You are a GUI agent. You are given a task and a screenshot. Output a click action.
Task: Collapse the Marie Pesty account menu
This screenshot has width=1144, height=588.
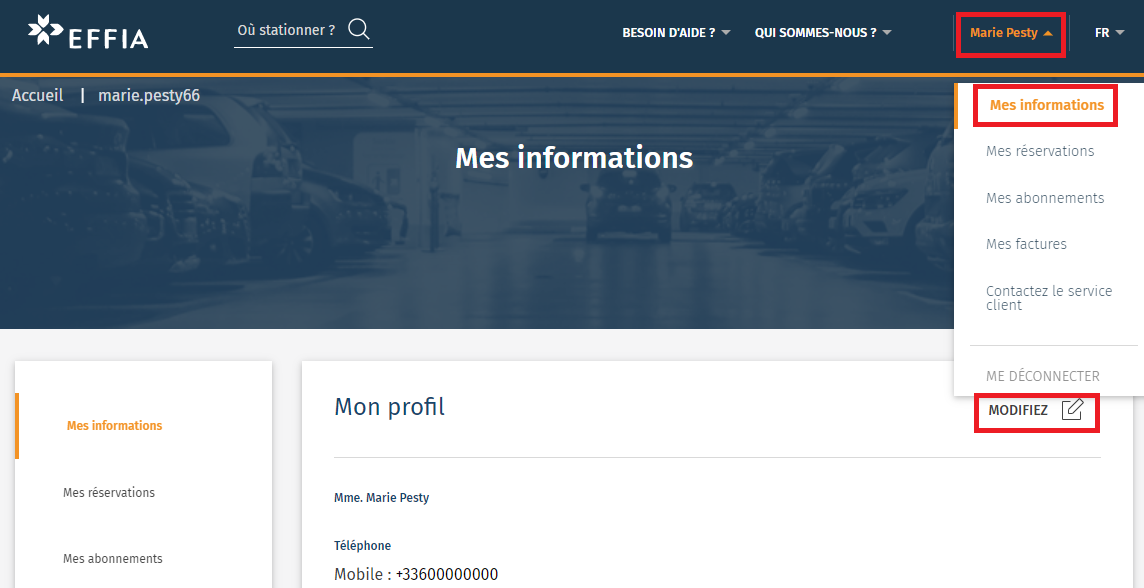click(x=1011, y=33)
